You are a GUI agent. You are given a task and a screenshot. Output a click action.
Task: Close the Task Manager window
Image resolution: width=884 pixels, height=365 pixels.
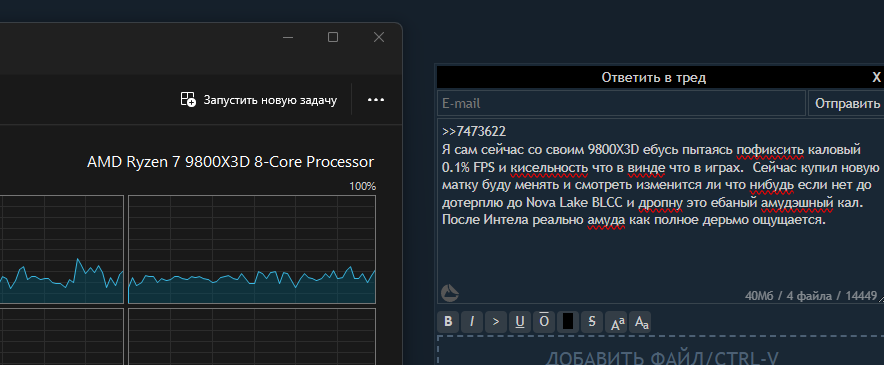tap(379, 37)
